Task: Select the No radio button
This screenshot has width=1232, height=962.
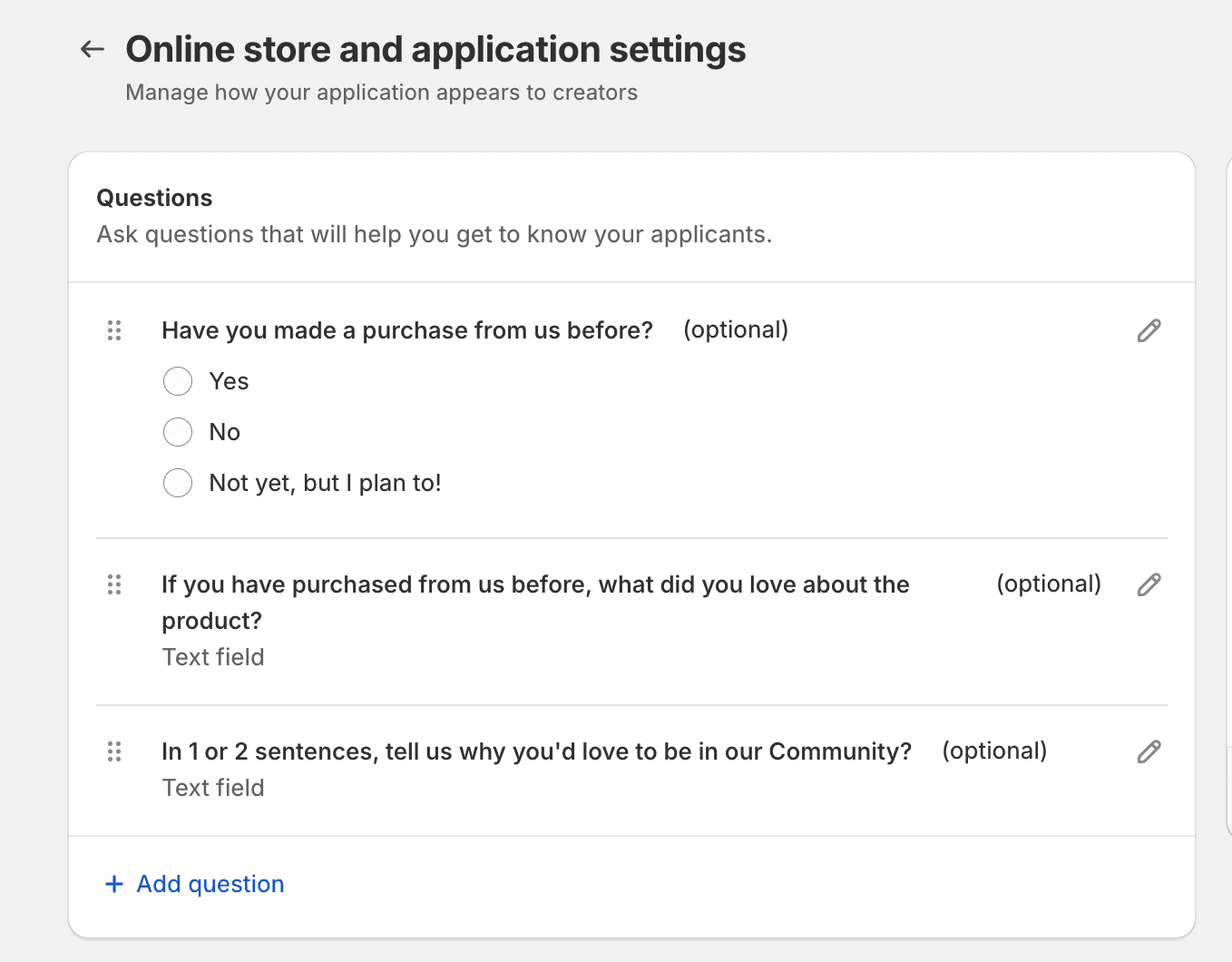Action: 178,432
